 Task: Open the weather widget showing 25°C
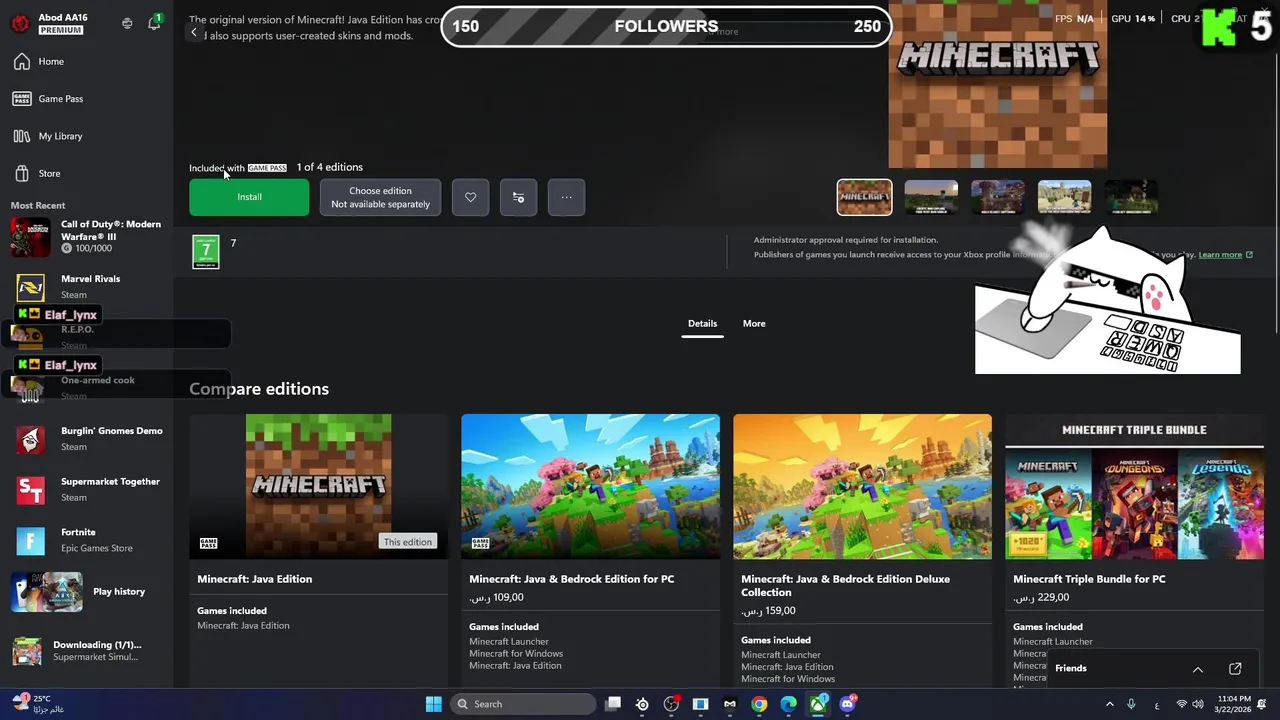point(36,704)
